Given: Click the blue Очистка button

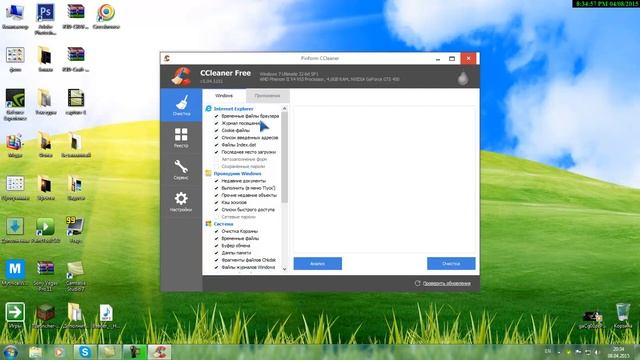Looking at the screenshot, I should pos(451,264).
